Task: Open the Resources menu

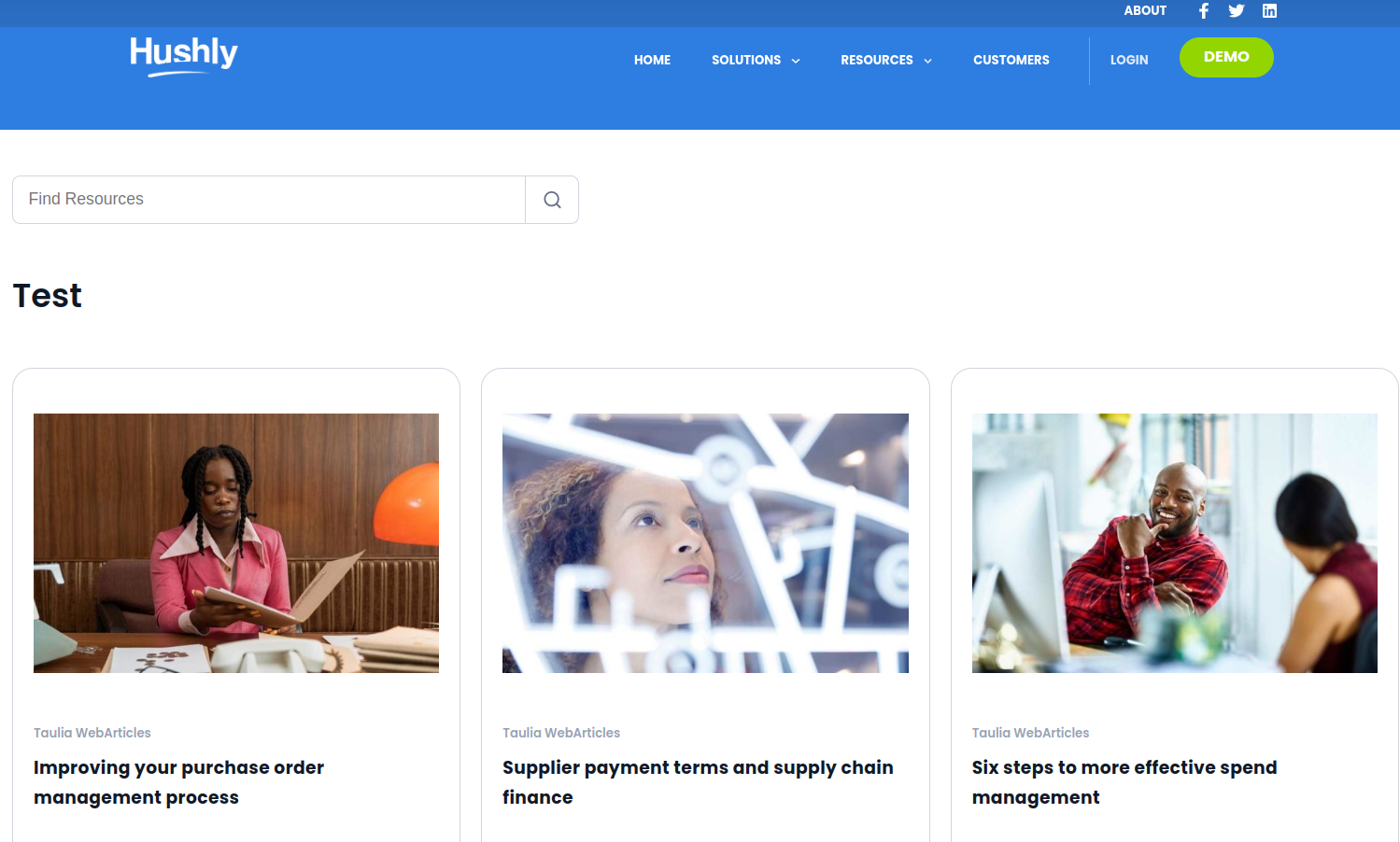Action: click(x=877, y=60)
